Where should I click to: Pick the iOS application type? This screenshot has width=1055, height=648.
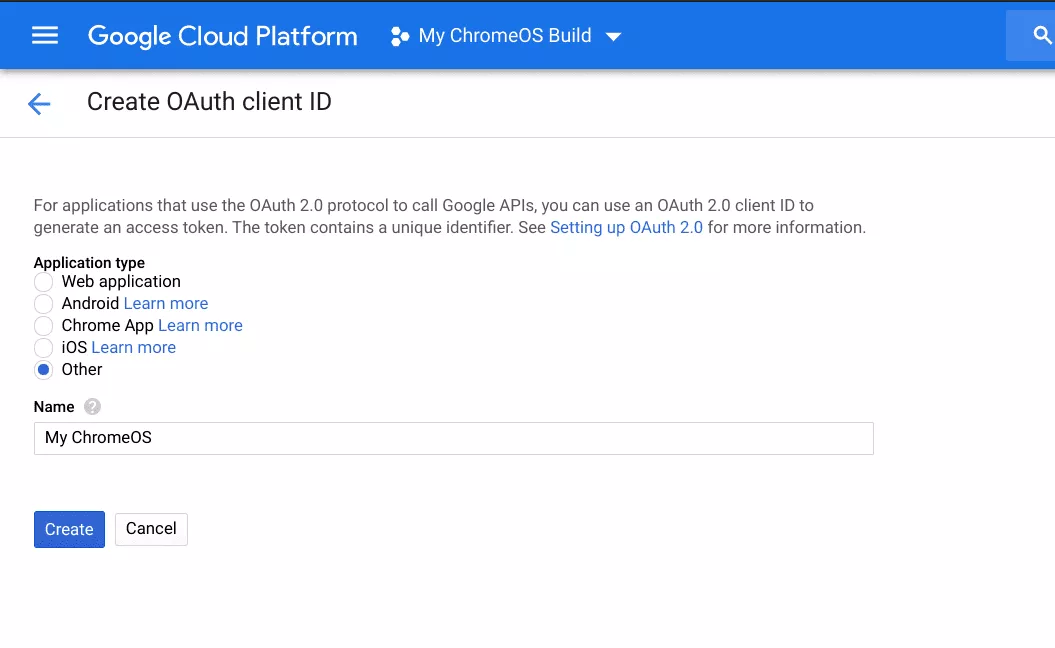(x=43, y=348)
